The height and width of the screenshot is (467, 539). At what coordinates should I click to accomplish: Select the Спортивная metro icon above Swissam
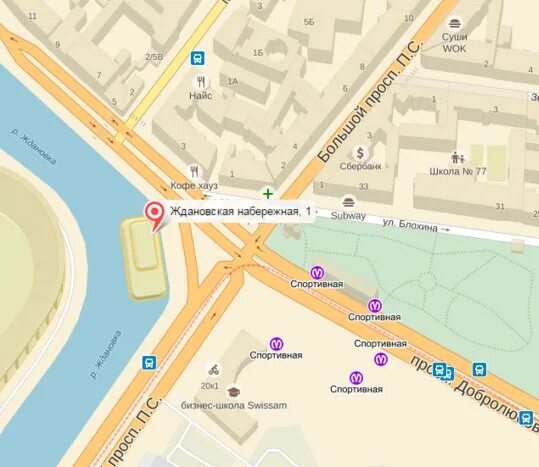tap(276, 344)
